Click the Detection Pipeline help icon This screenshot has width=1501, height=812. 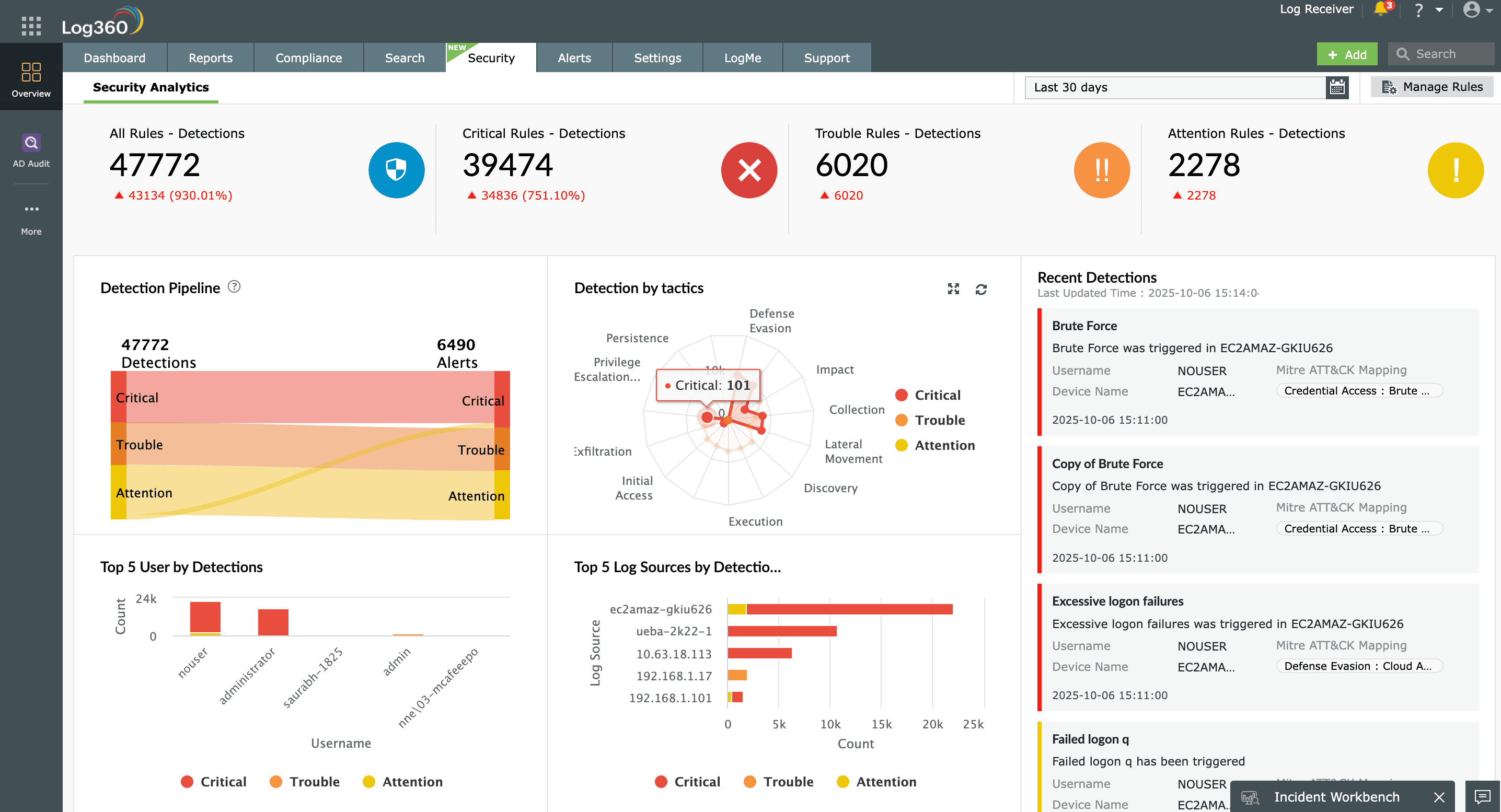234,286
